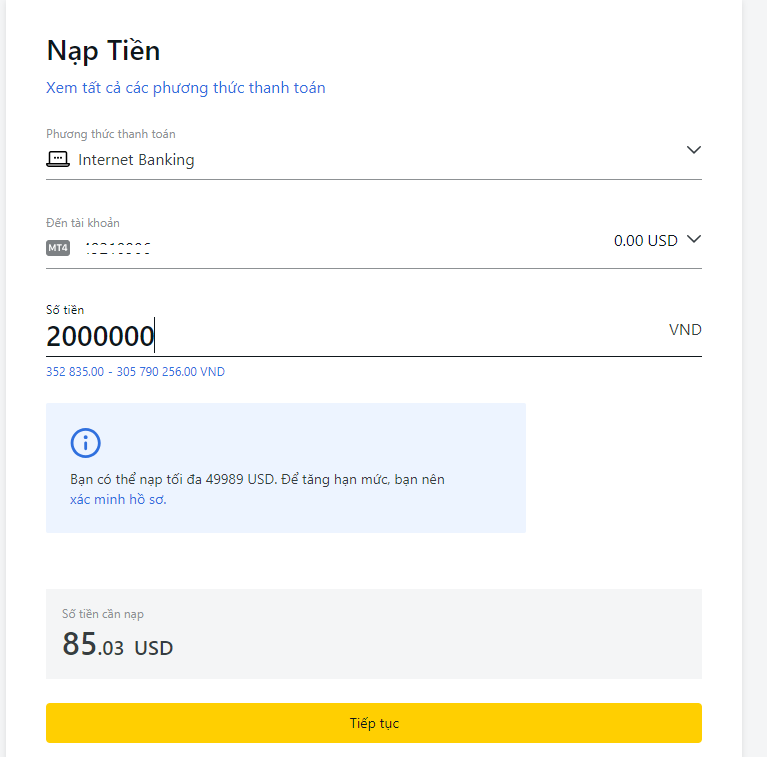Click the MT4 account badge
The height and width of the screenshot is (757, 767).
click(x=58, y=248)
